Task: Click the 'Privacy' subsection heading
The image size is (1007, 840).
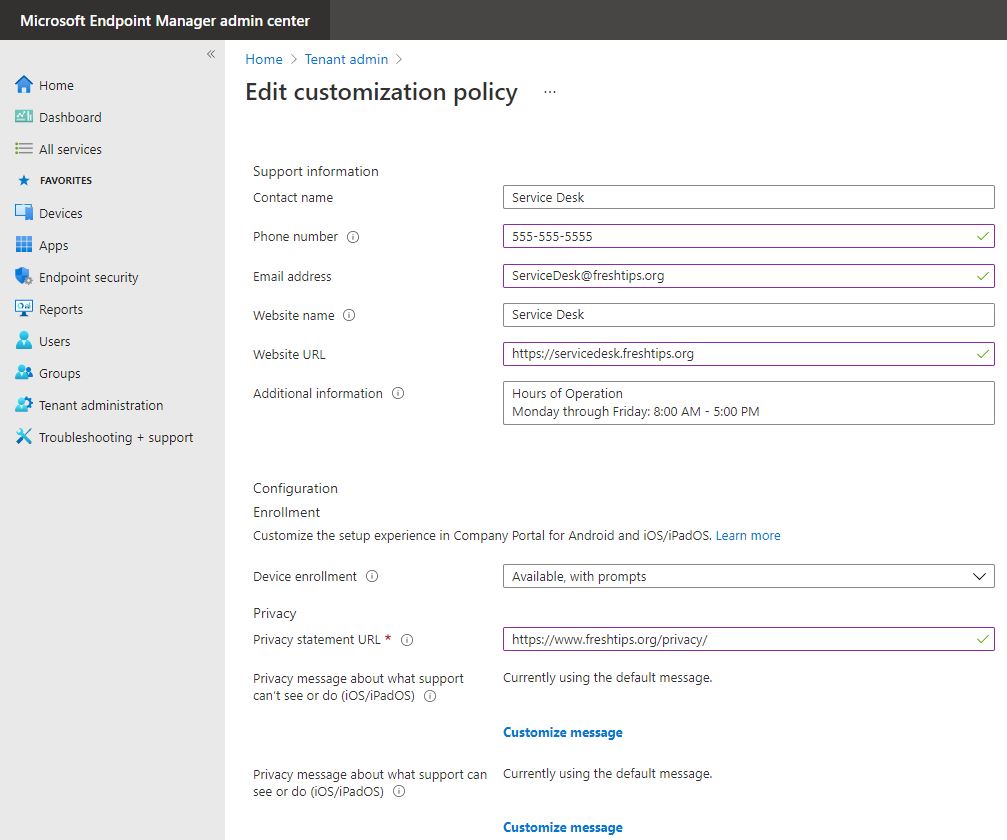Action: click(x=274, y=613)
